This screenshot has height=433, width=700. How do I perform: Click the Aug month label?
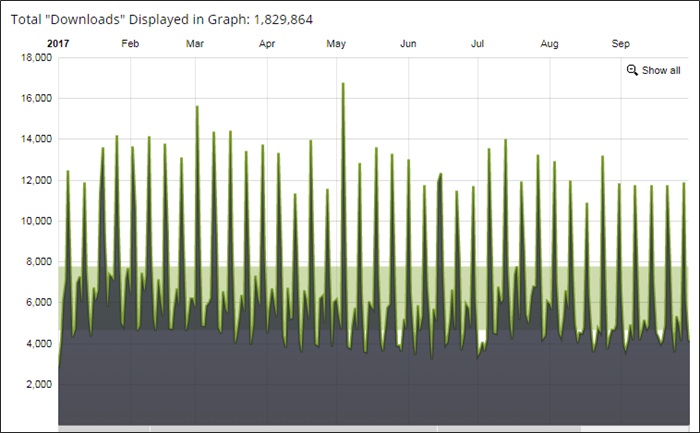point(549,44)
